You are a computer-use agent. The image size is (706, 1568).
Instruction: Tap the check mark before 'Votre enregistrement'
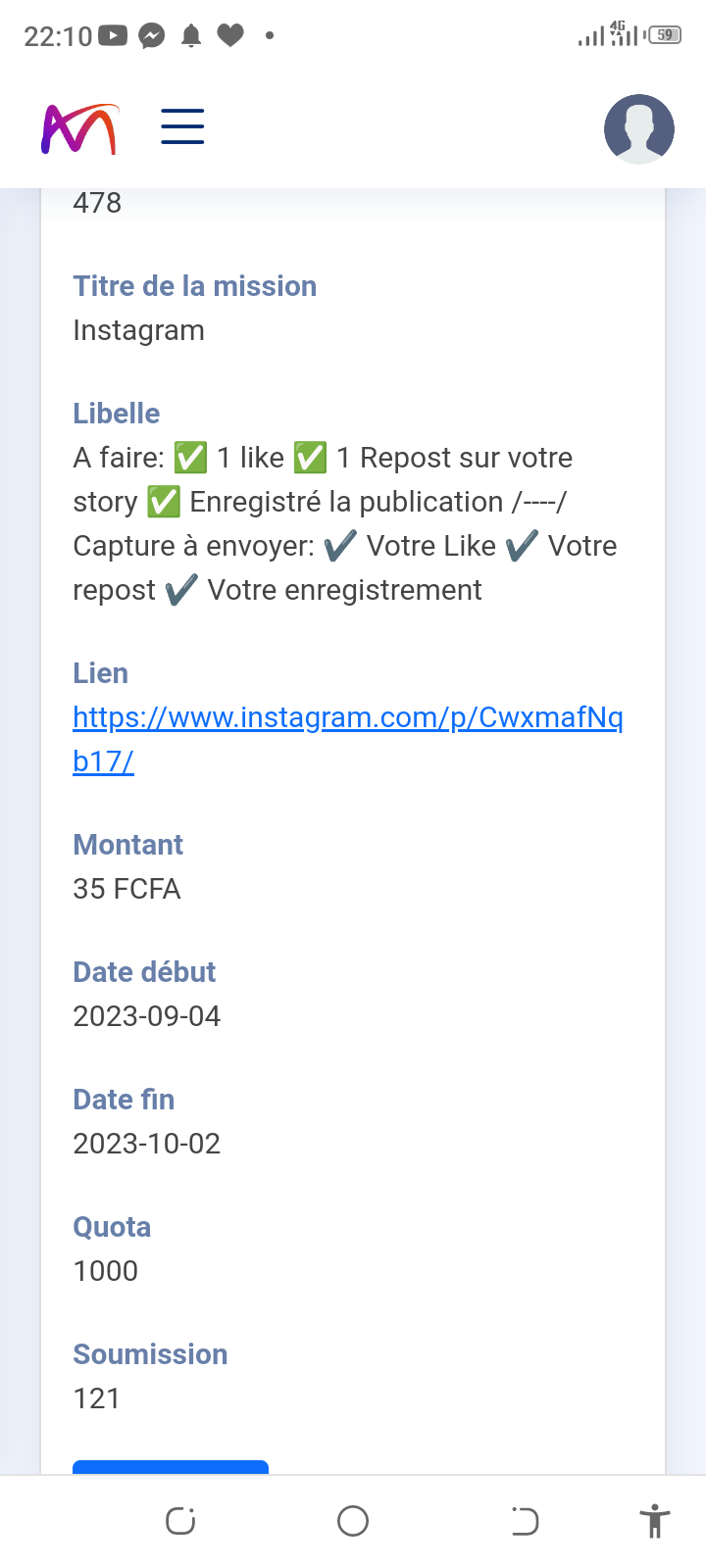(181, 590)
